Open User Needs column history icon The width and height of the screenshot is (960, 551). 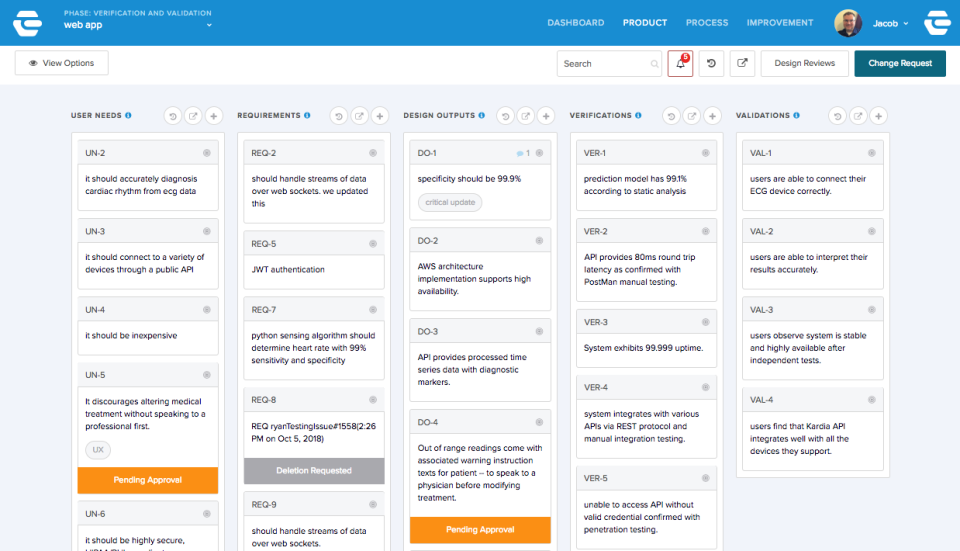(173, 116)
